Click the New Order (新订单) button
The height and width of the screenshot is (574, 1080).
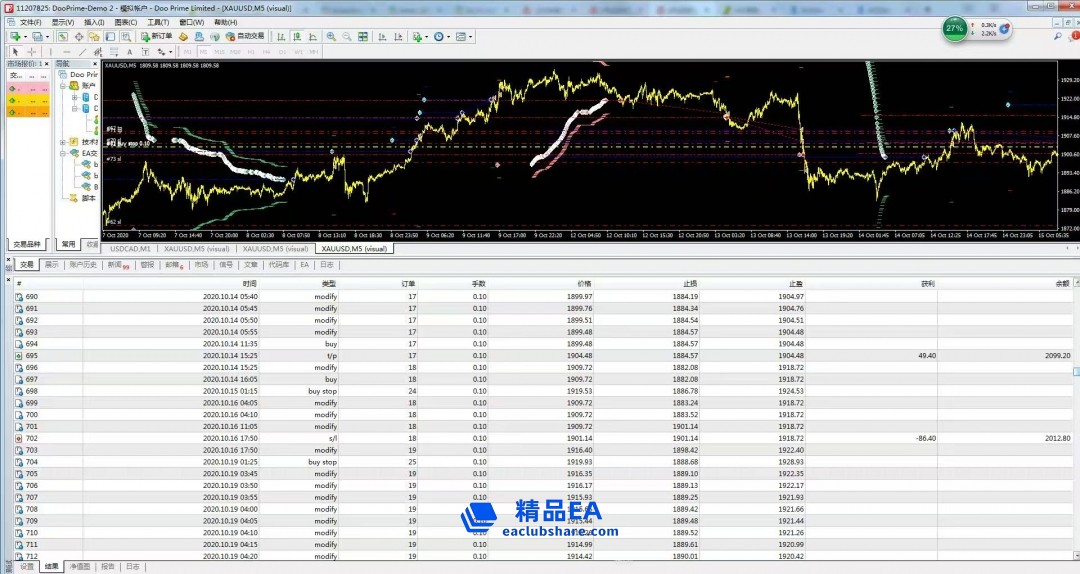tap(157, 36)
